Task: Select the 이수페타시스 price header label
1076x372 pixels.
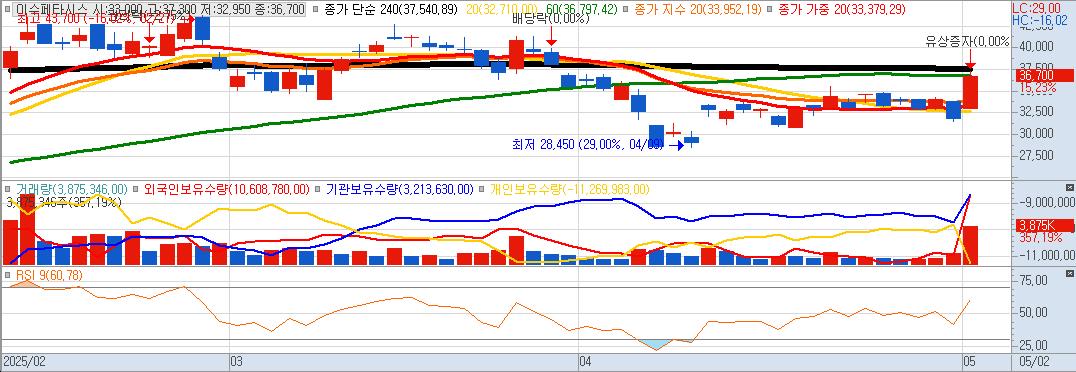Action: point(159,9)
